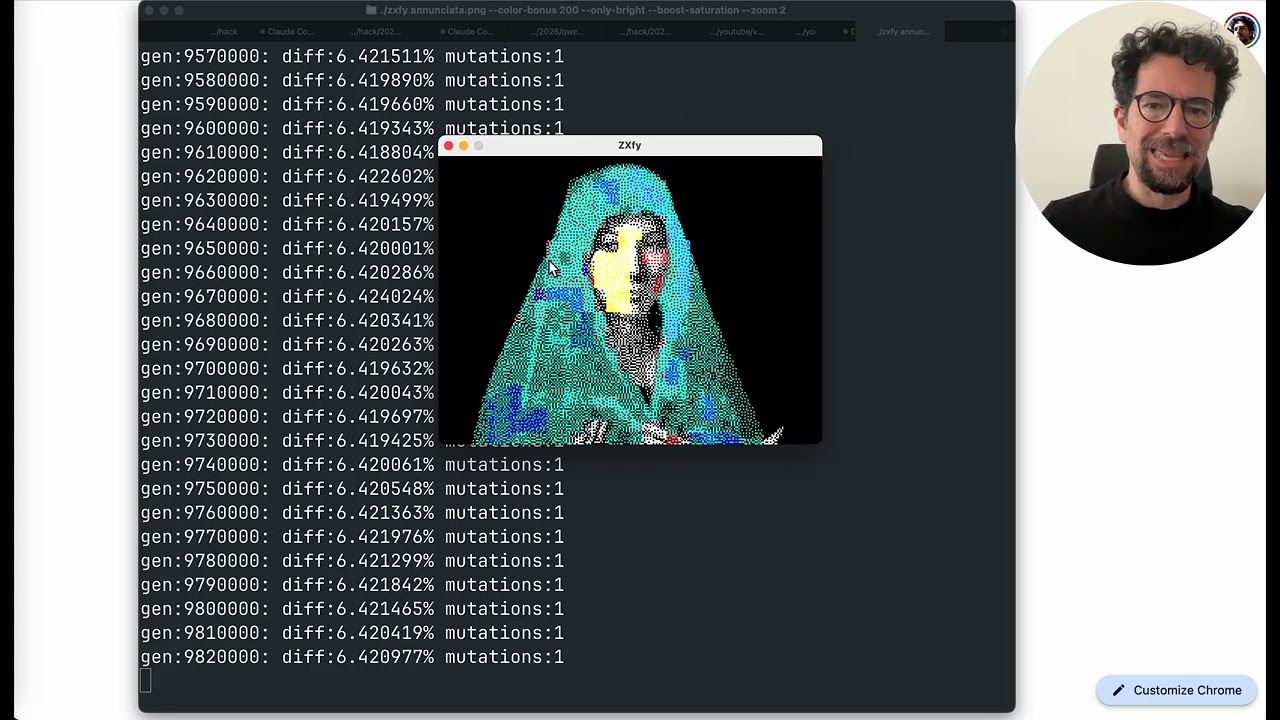Minimize the ZXfy window with yellow button

[464, 146]
